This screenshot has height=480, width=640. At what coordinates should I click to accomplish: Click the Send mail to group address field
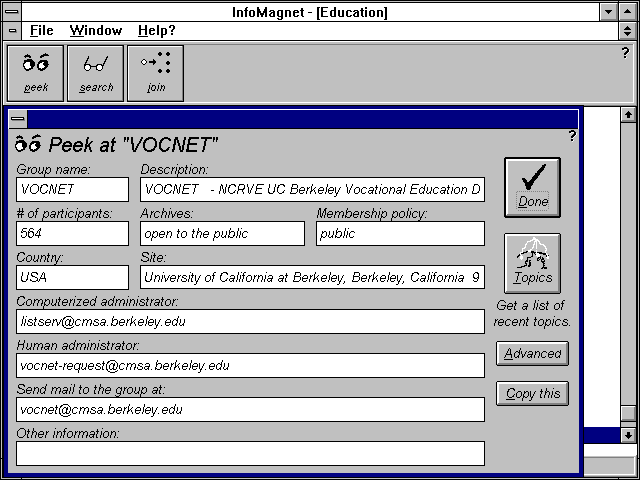tap(250, 409)
